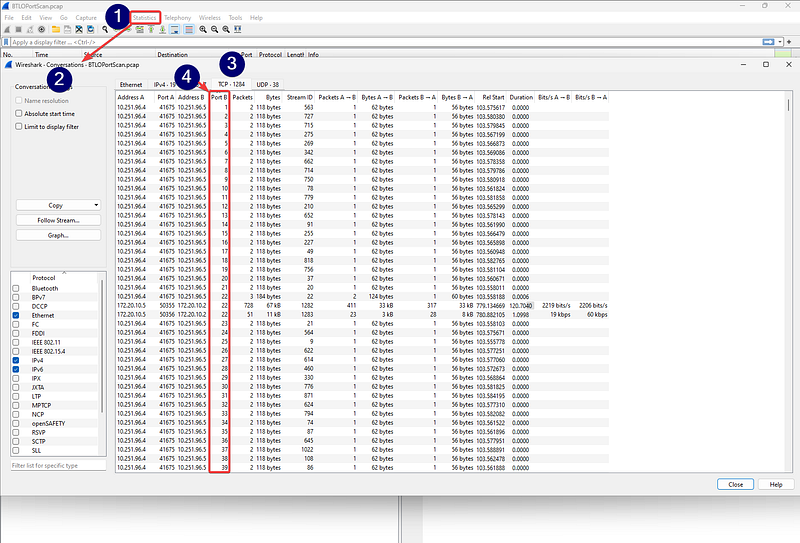Click the display filter bookmark icon

6,42
